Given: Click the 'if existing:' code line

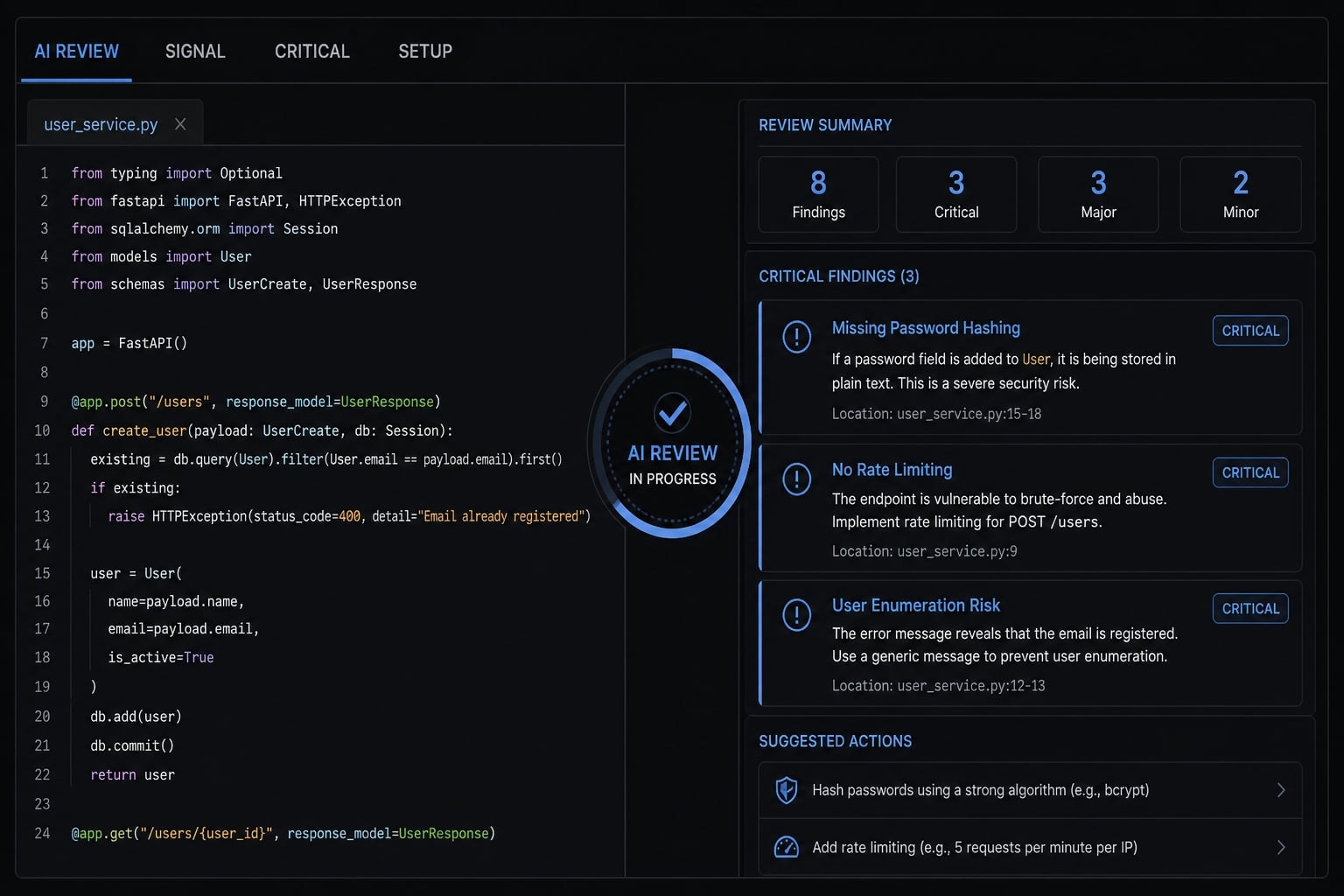Looking at the screenshot, I should point(135,487).
